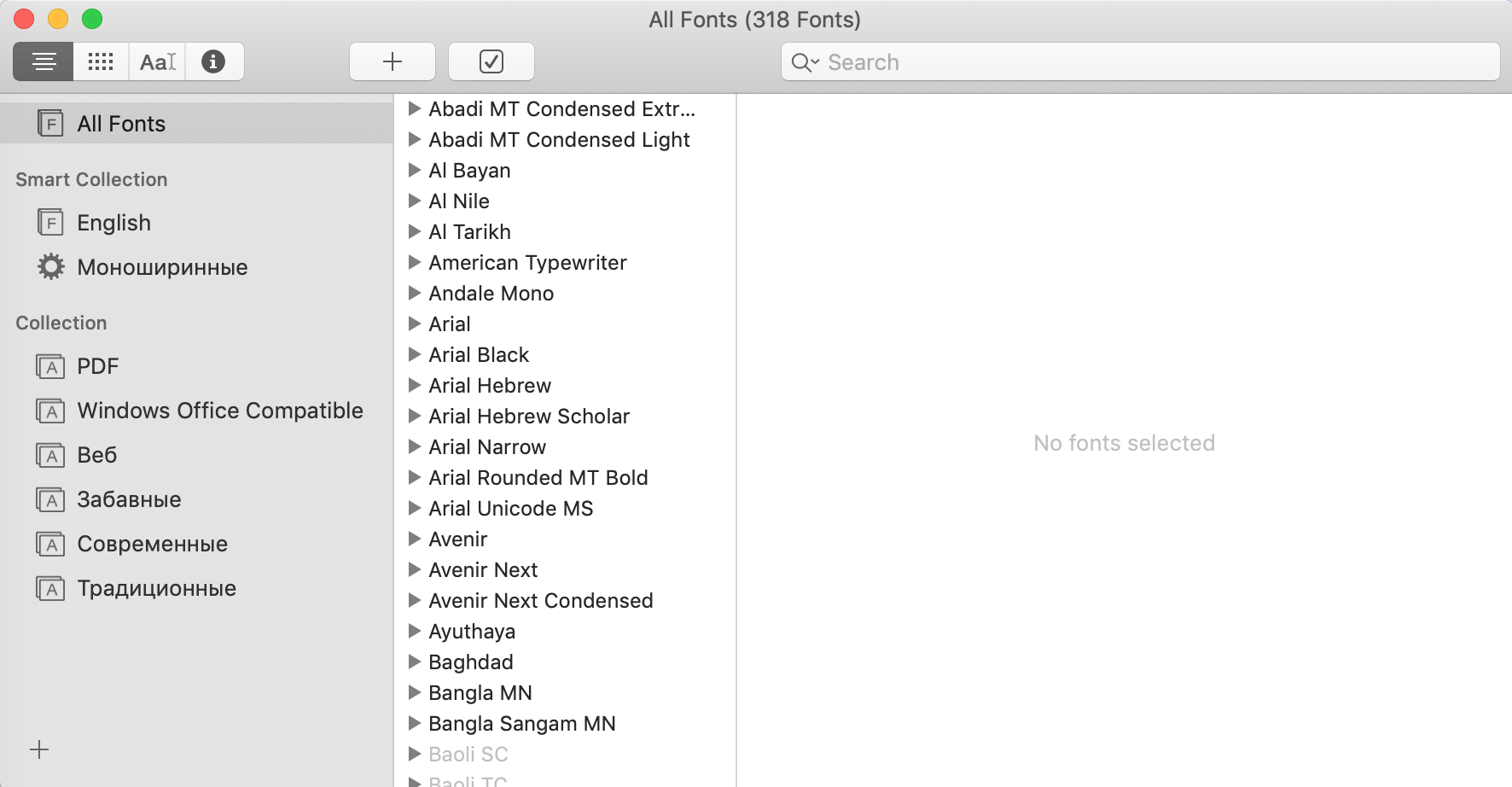Select Моноширинные smart collection
1512x787 pixels.
click(x=196, y=267)
